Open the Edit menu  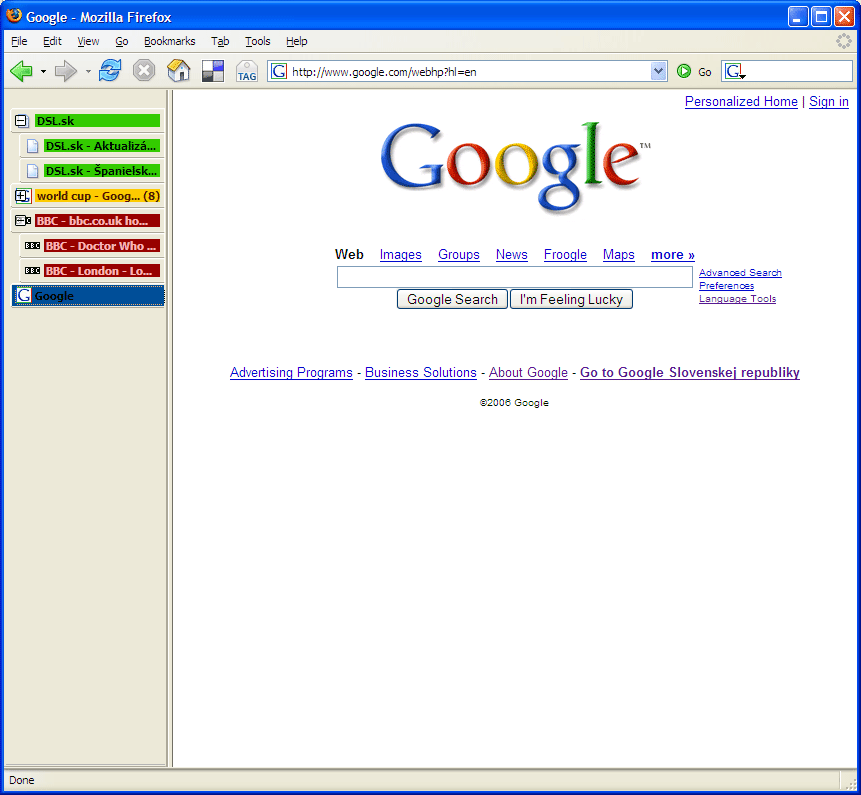[52, 41]
